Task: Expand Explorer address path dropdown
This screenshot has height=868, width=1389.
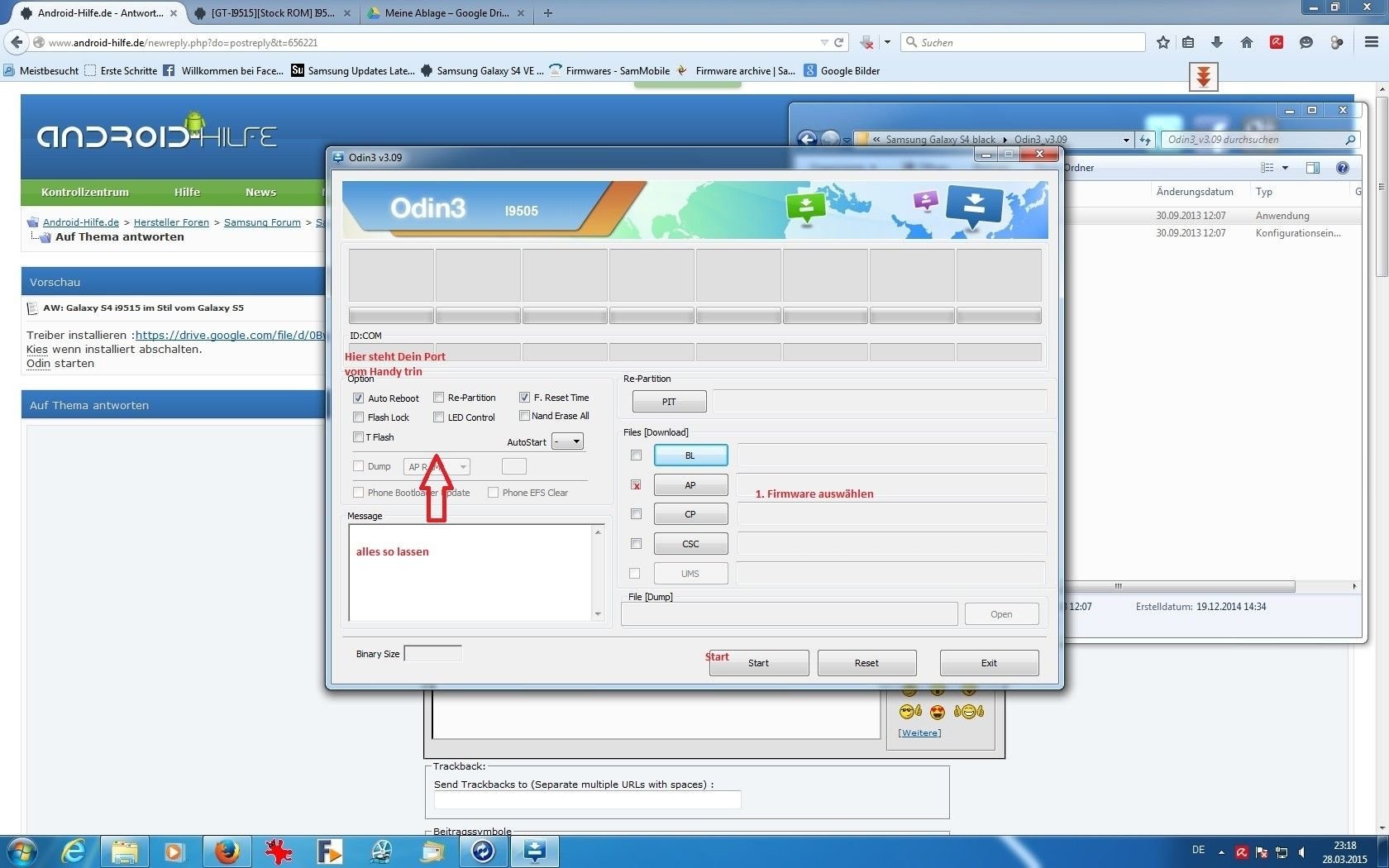Action: 1126,140
